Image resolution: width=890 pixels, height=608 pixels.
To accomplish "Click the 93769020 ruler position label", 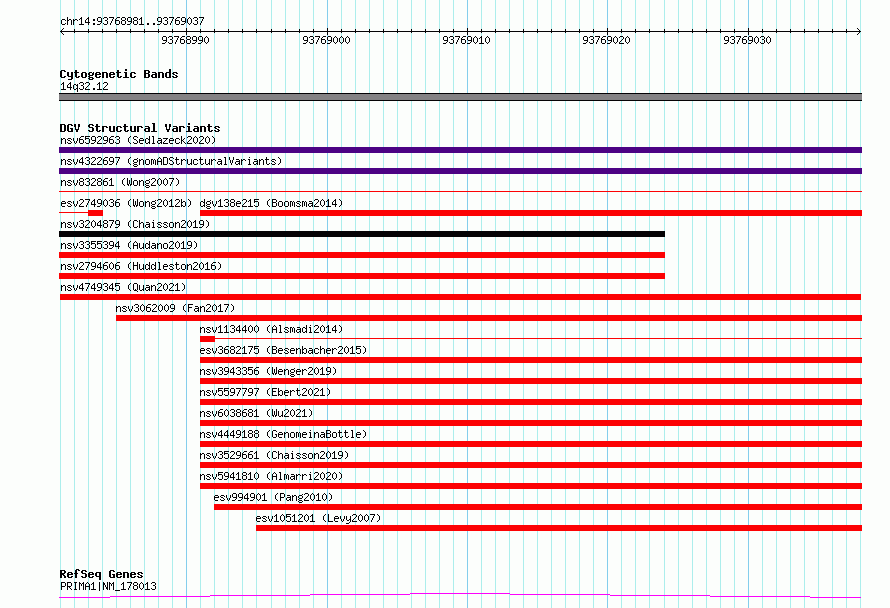I will pos(606,40).
